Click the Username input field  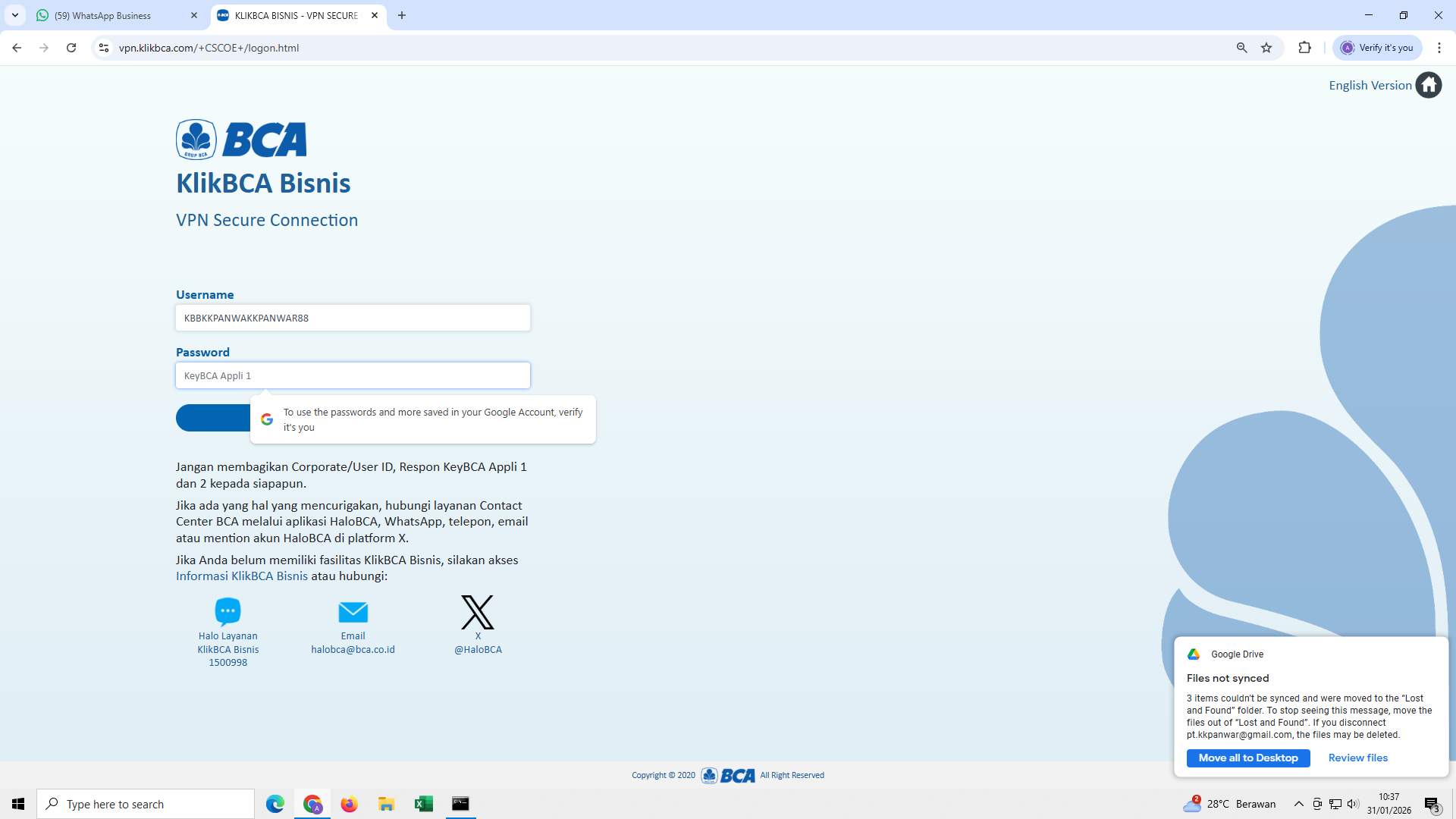353,318
